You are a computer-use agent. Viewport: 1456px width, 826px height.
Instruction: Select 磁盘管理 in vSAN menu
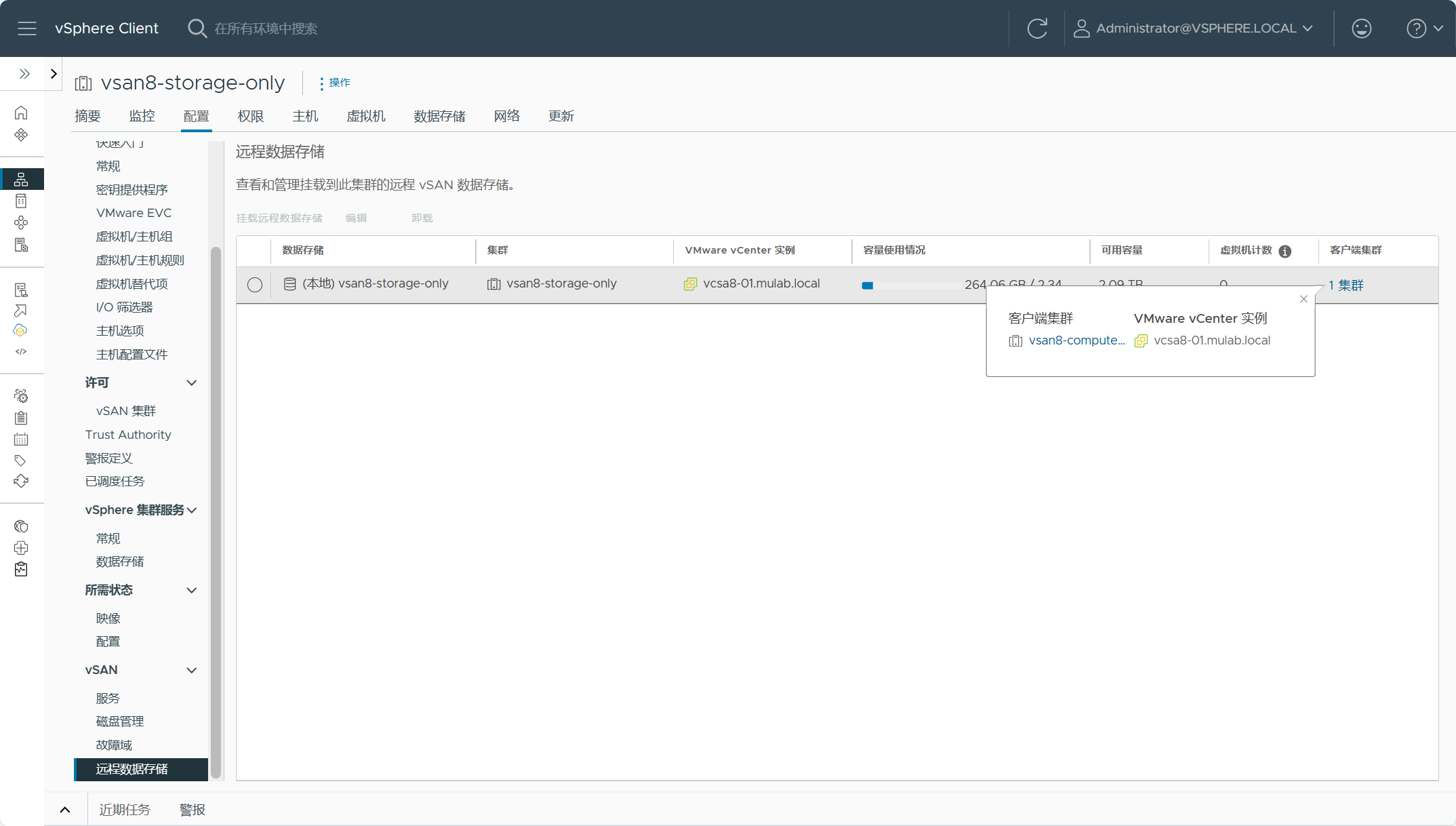click(120, 722)
